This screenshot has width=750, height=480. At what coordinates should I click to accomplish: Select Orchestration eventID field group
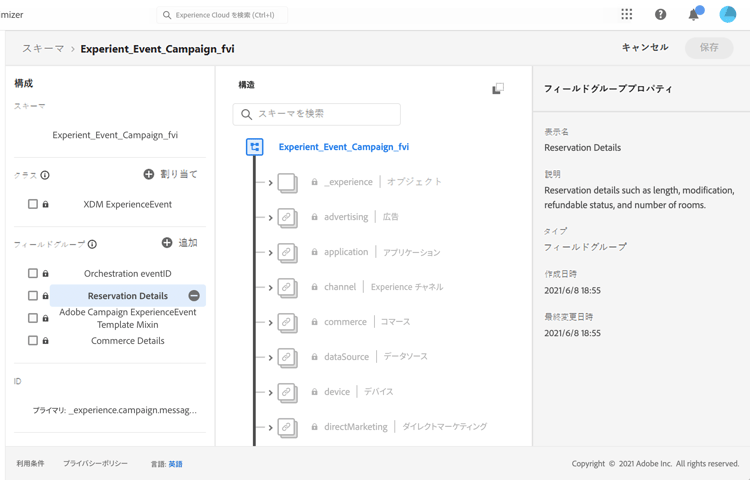coord(128,273)
